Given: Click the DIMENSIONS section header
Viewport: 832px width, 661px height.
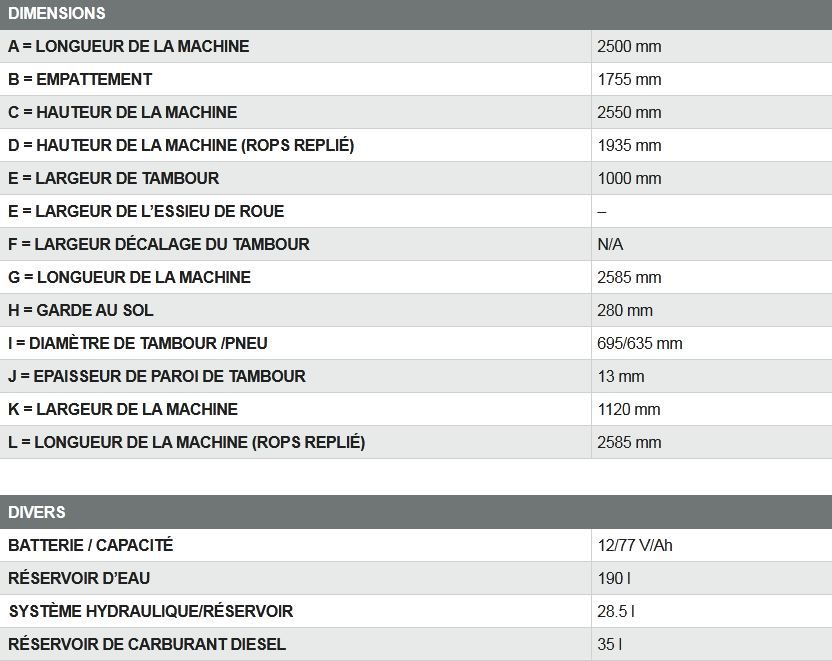Looking at the screenshot, I should click(x=56, y=14).
